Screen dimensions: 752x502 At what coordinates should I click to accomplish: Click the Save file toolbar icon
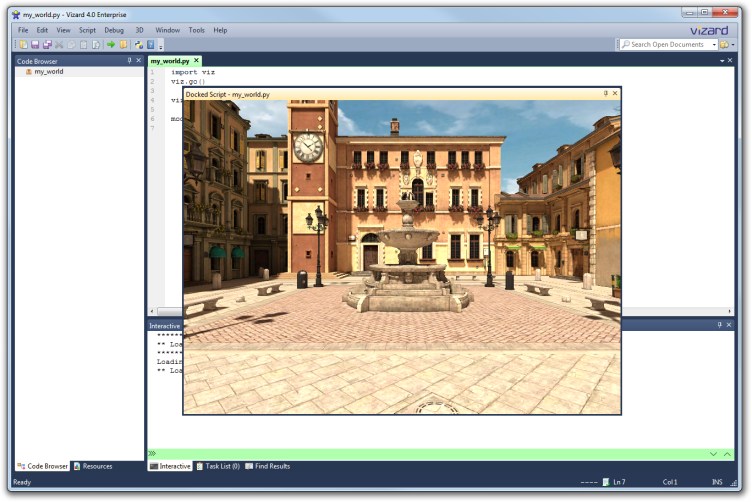tap(35, 45)
